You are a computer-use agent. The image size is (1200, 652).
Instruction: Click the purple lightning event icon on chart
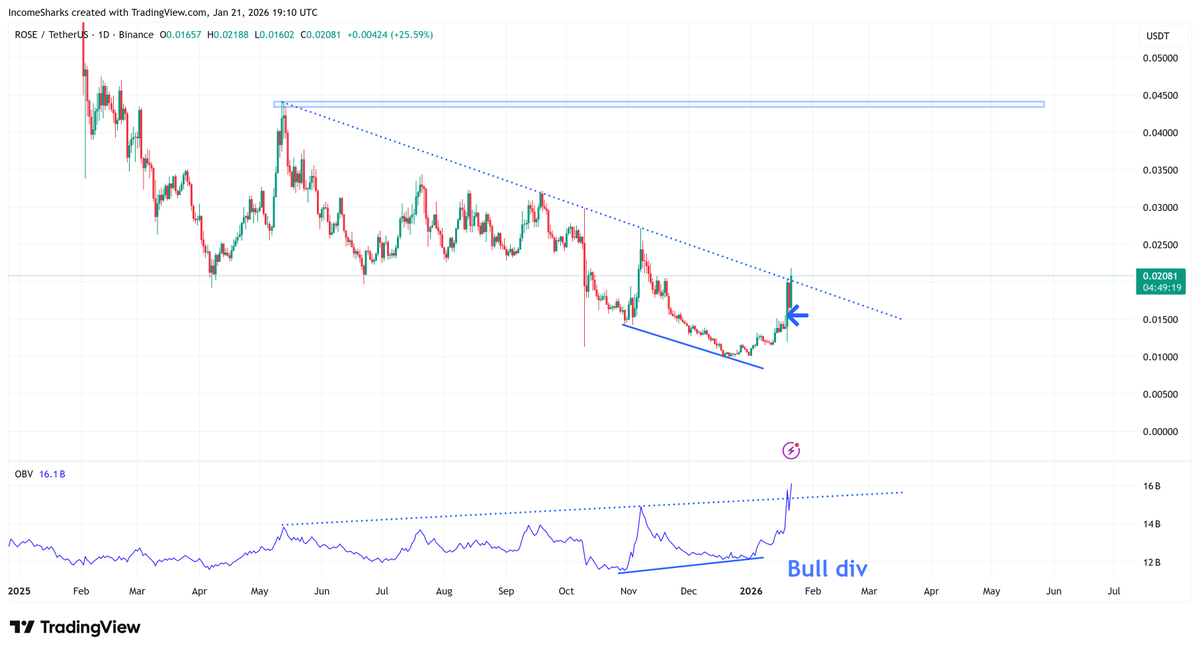pos(790,450)
